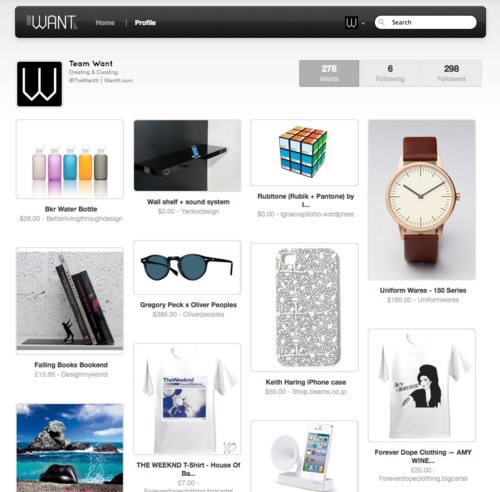The width and height of the screenshot is (500, 492).
Task: Click the Forever Dope Clothing AMY WINE link
Action: (x=423, y=456)
